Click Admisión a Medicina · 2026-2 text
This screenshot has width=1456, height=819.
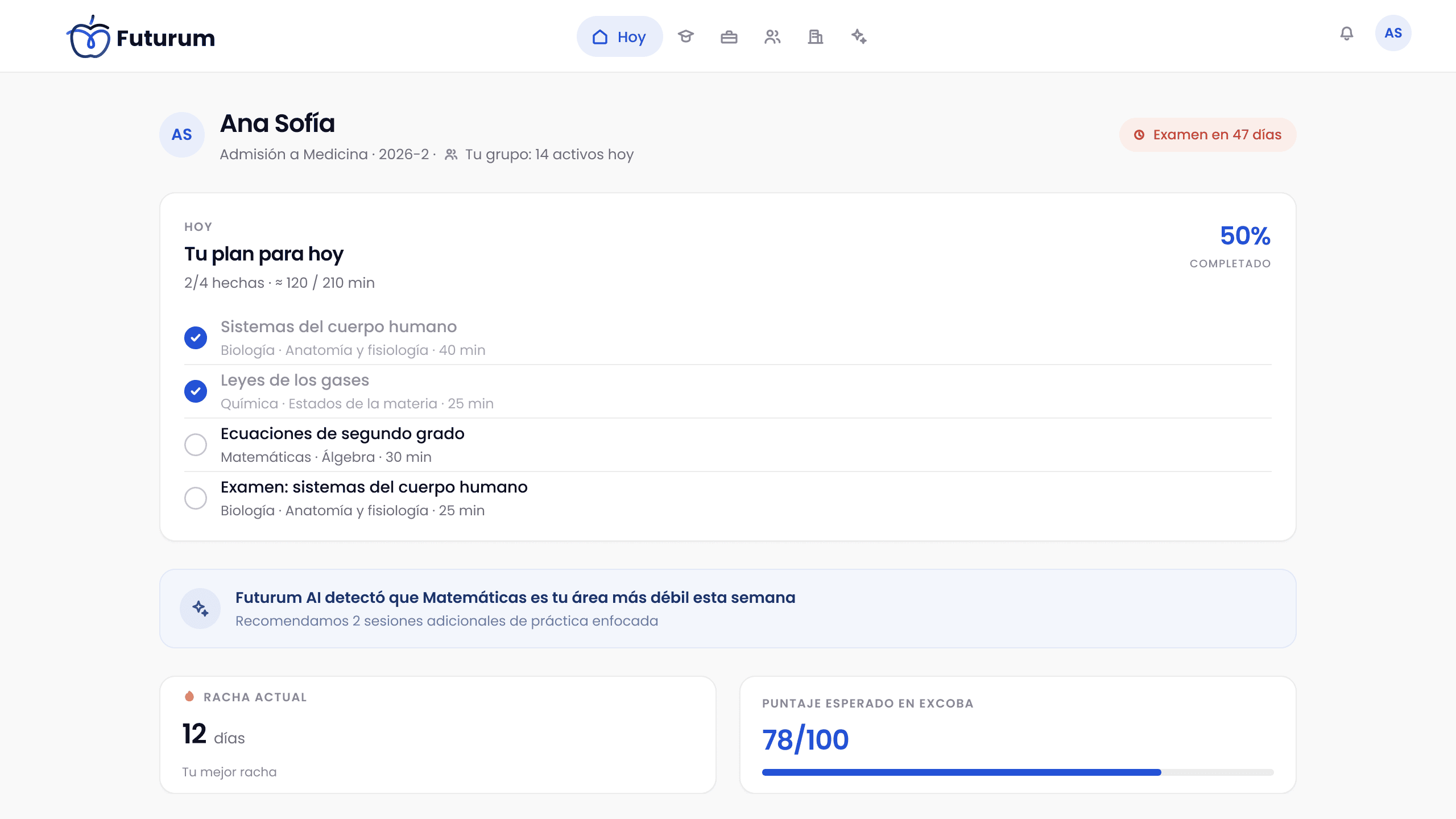[324, 155]
